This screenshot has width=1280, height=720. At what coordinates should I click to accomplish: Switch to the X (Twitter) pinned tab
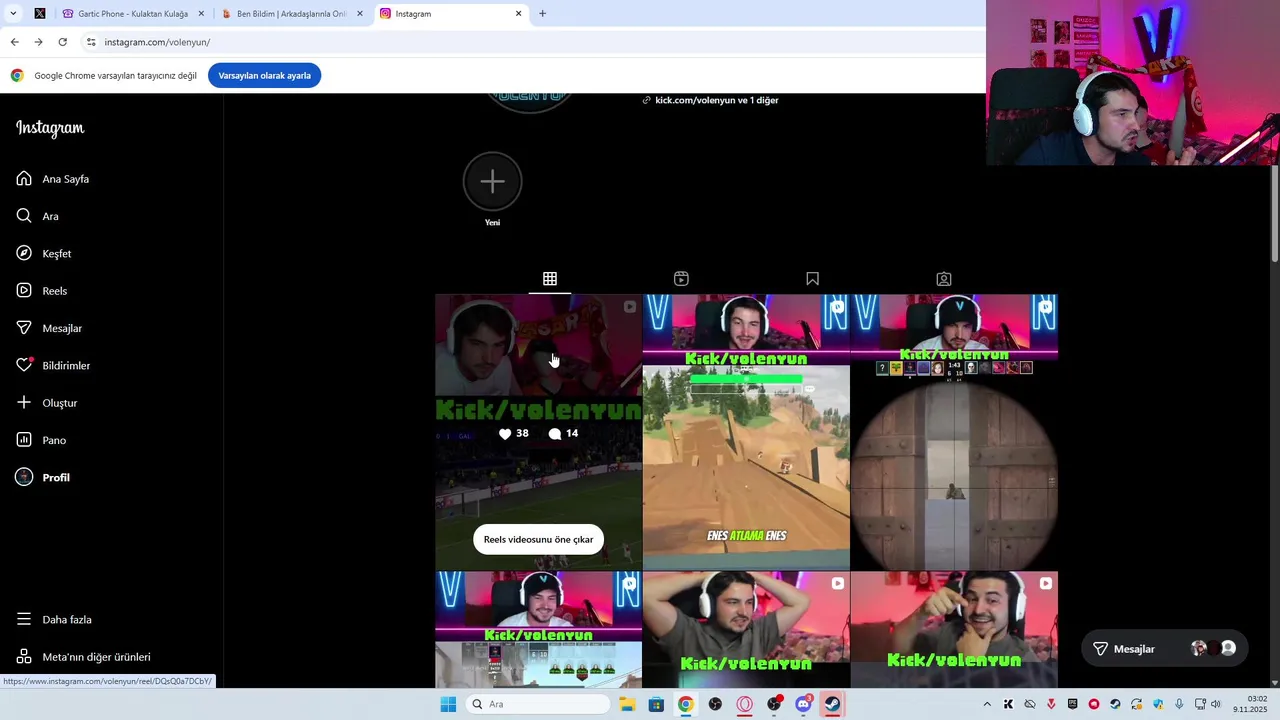coord(39,14)
